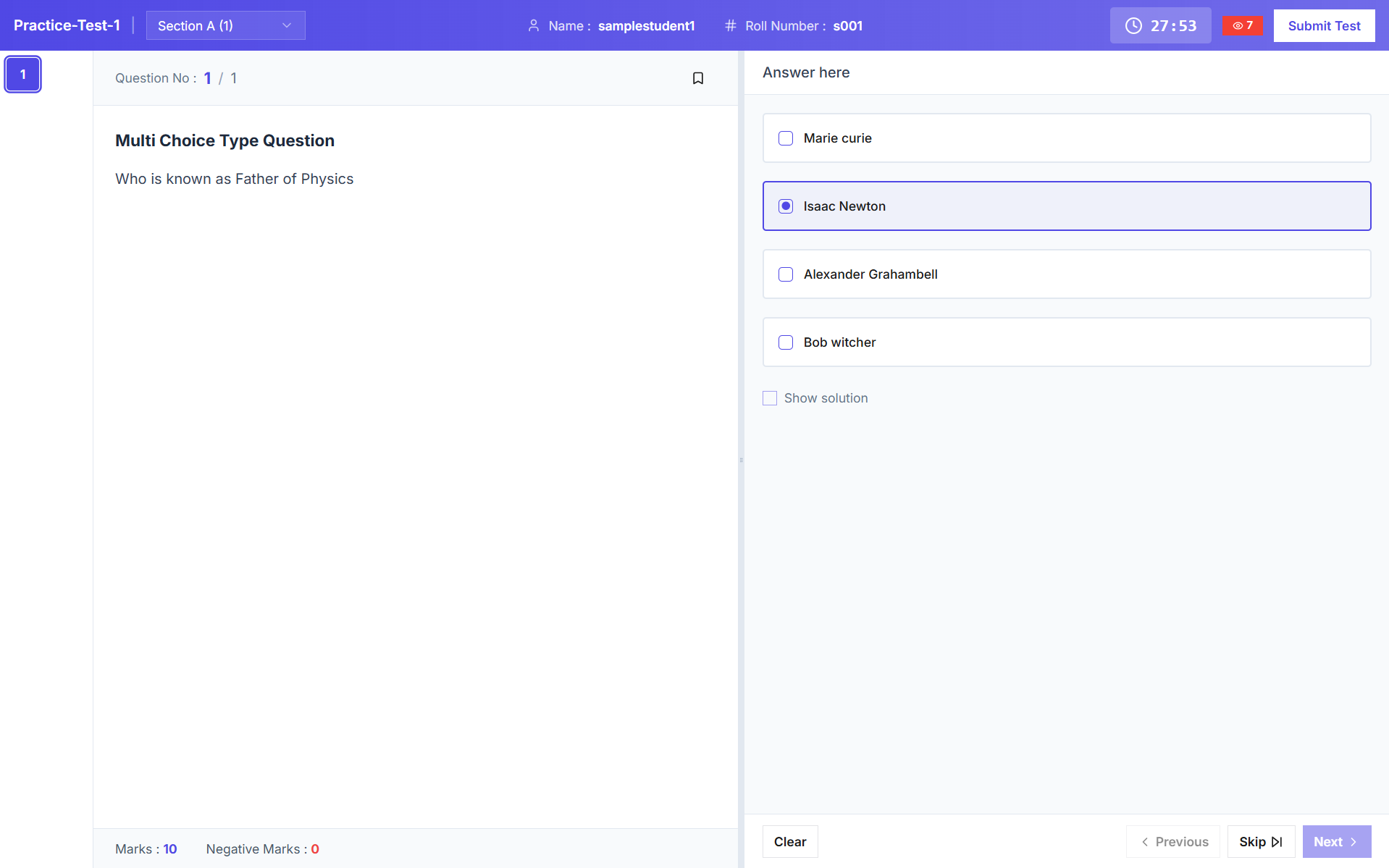Click the left chevron on Previous button
The width and height of the screenshot is (1389, 868).
(1145, 842)
